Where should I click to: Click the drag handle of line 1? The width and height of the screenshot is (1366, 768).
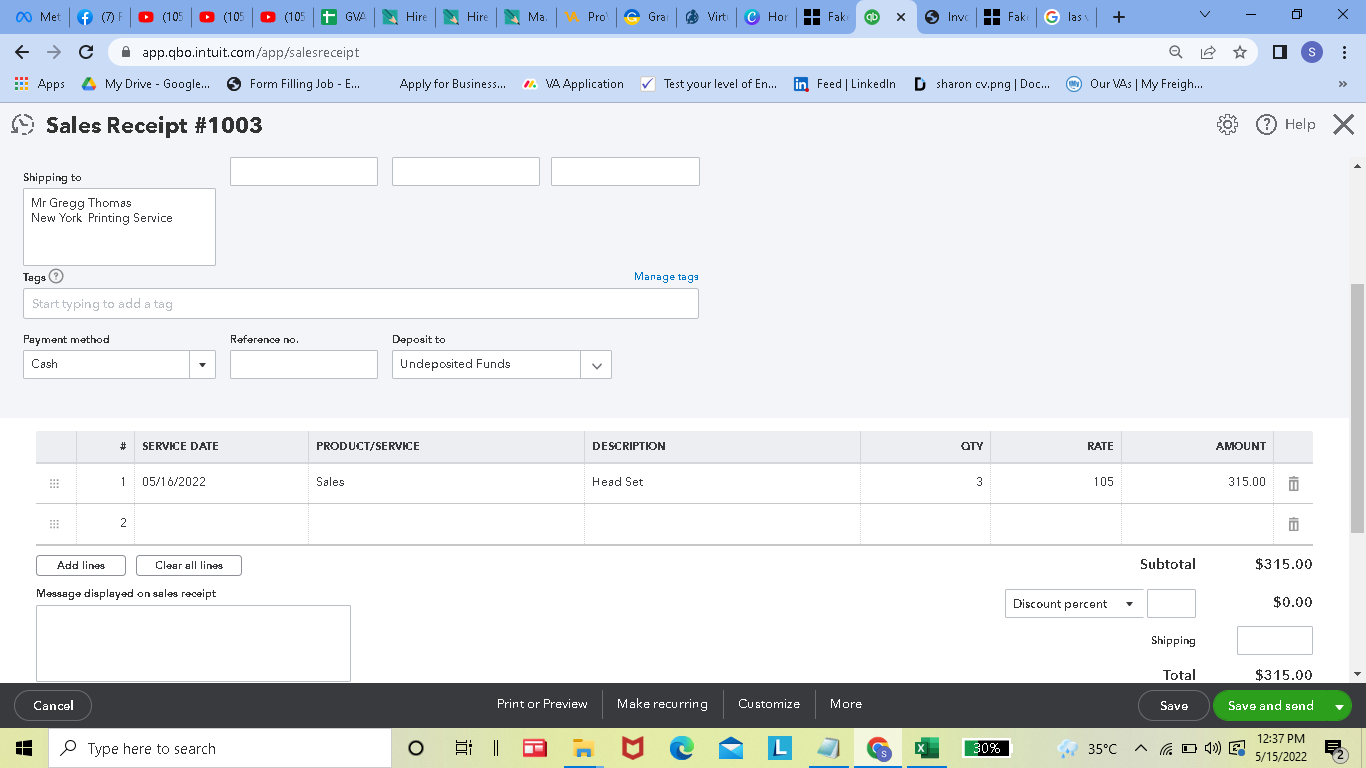coord(54,483)
